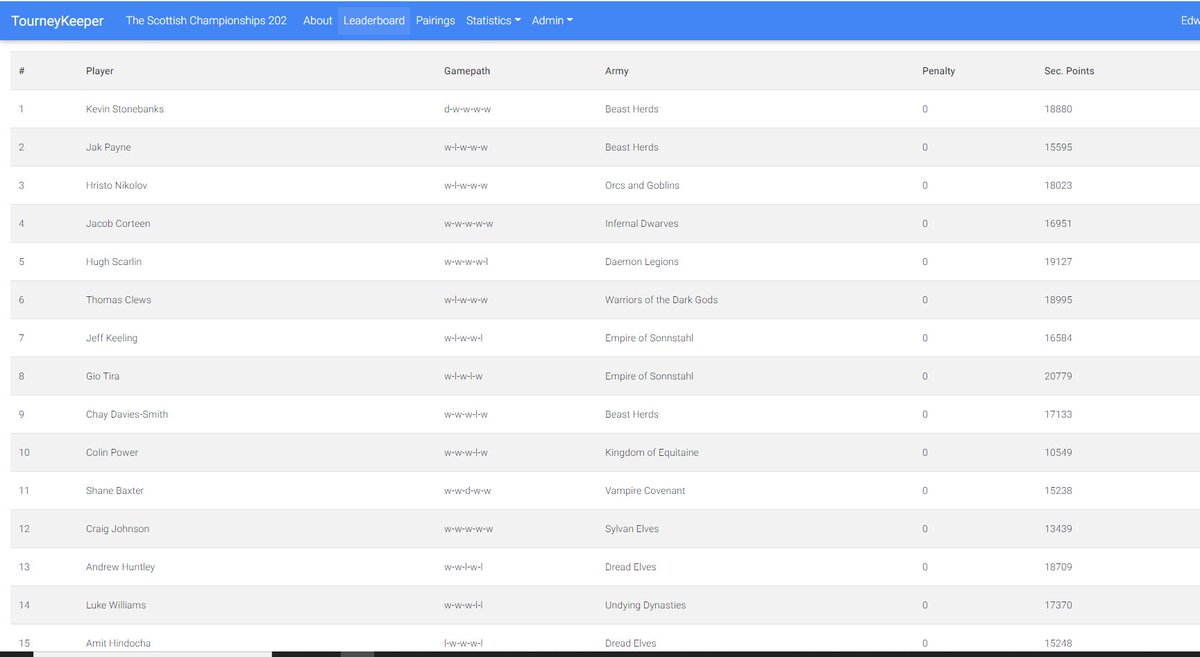Screen dimensions: 1200x657
Task: Click the Army column header
Action: [x=617, y=71]
